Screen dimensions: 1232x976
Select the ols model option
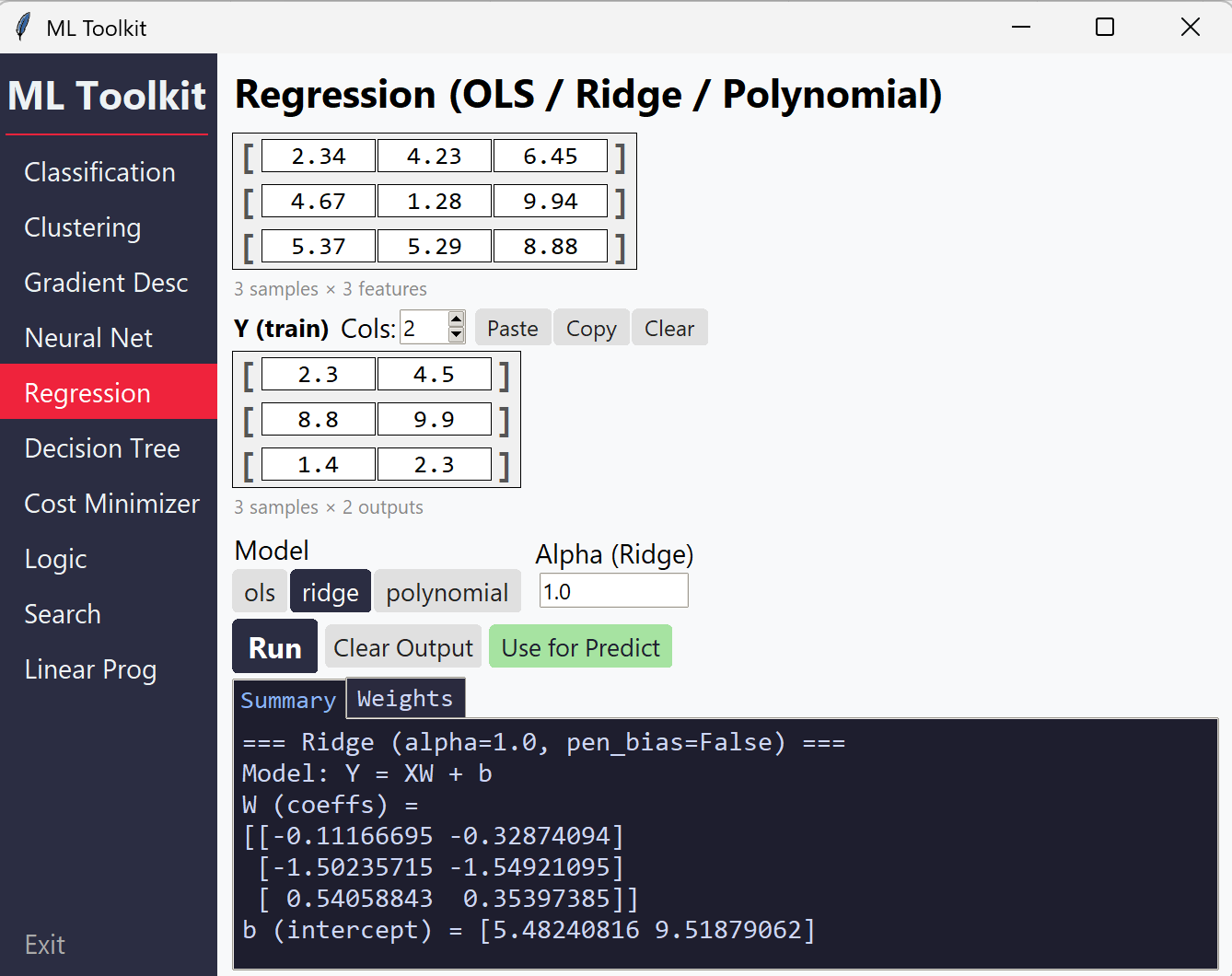[260, 592]
